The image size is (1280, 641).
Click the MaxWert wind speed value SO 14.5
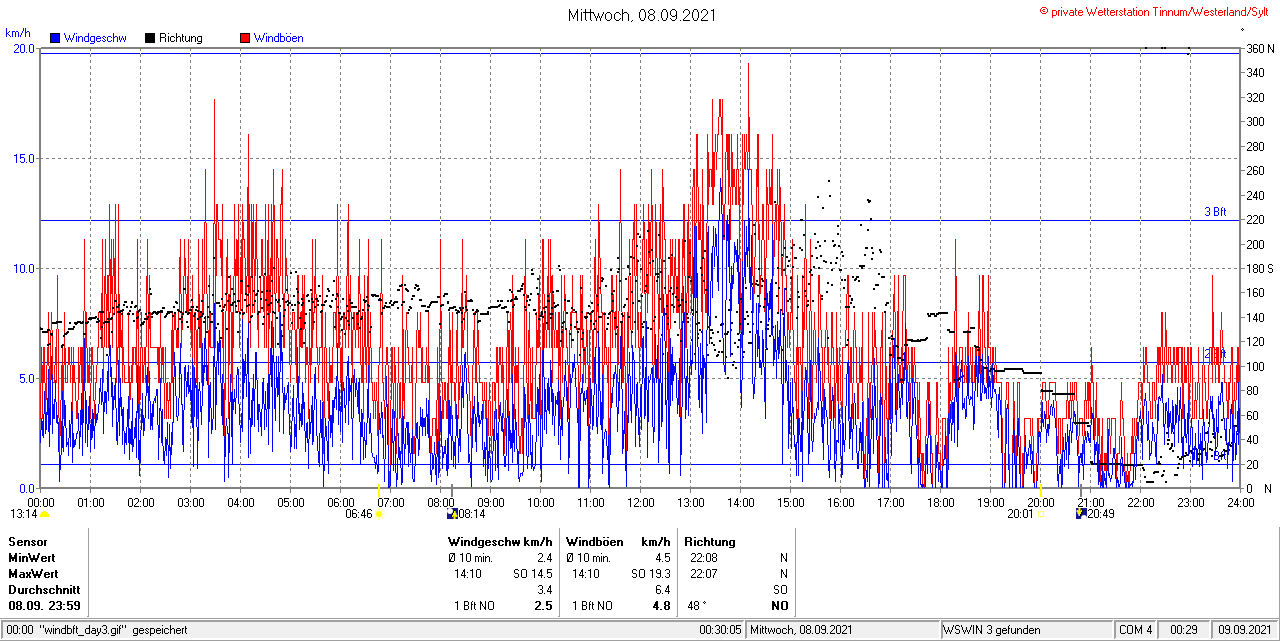click(x=533, y=574)
